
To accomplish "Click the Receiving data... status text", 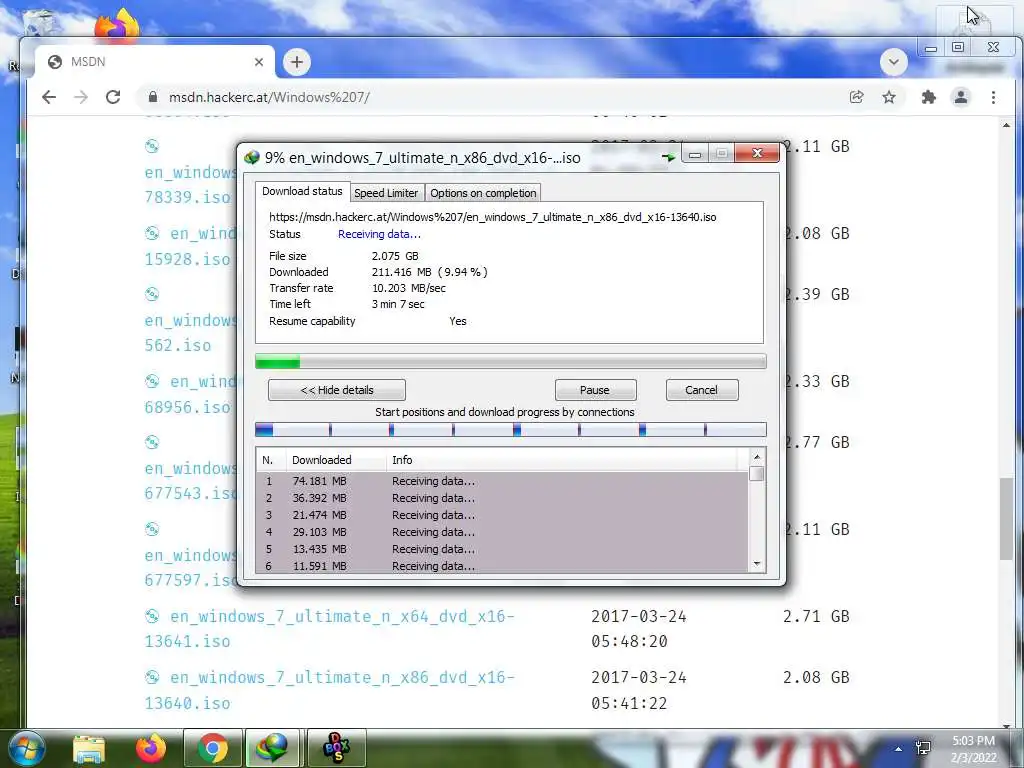I will click(x=379, y=234).
